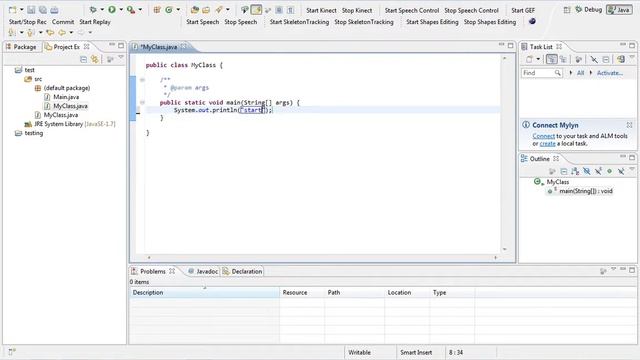Click the Commit button
The width and height of the screenshot is (640, 360).
(63, 22)
